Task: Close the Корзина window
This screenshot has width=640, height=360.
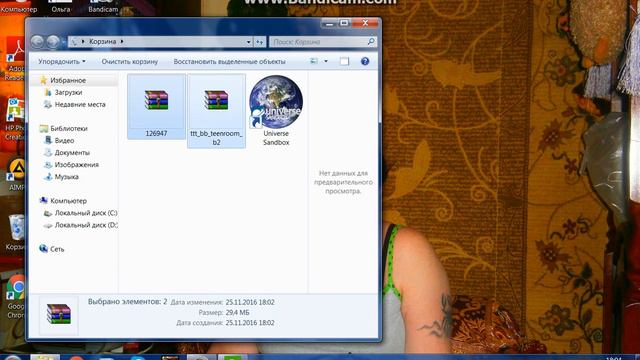Action: pyautogui.click(x=365, y=23)
